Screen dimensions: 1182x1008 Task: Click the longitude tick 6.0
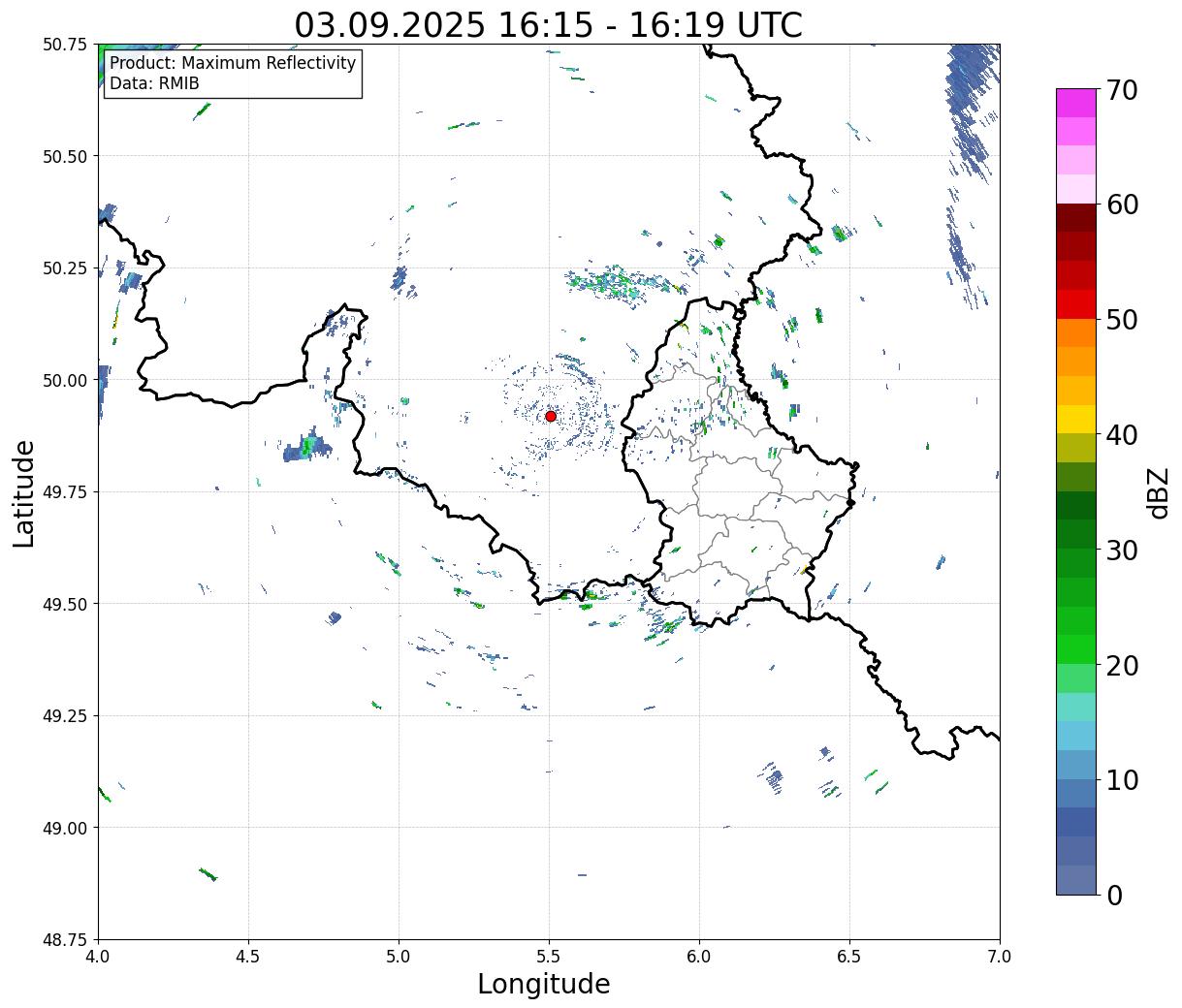(699, 957)
